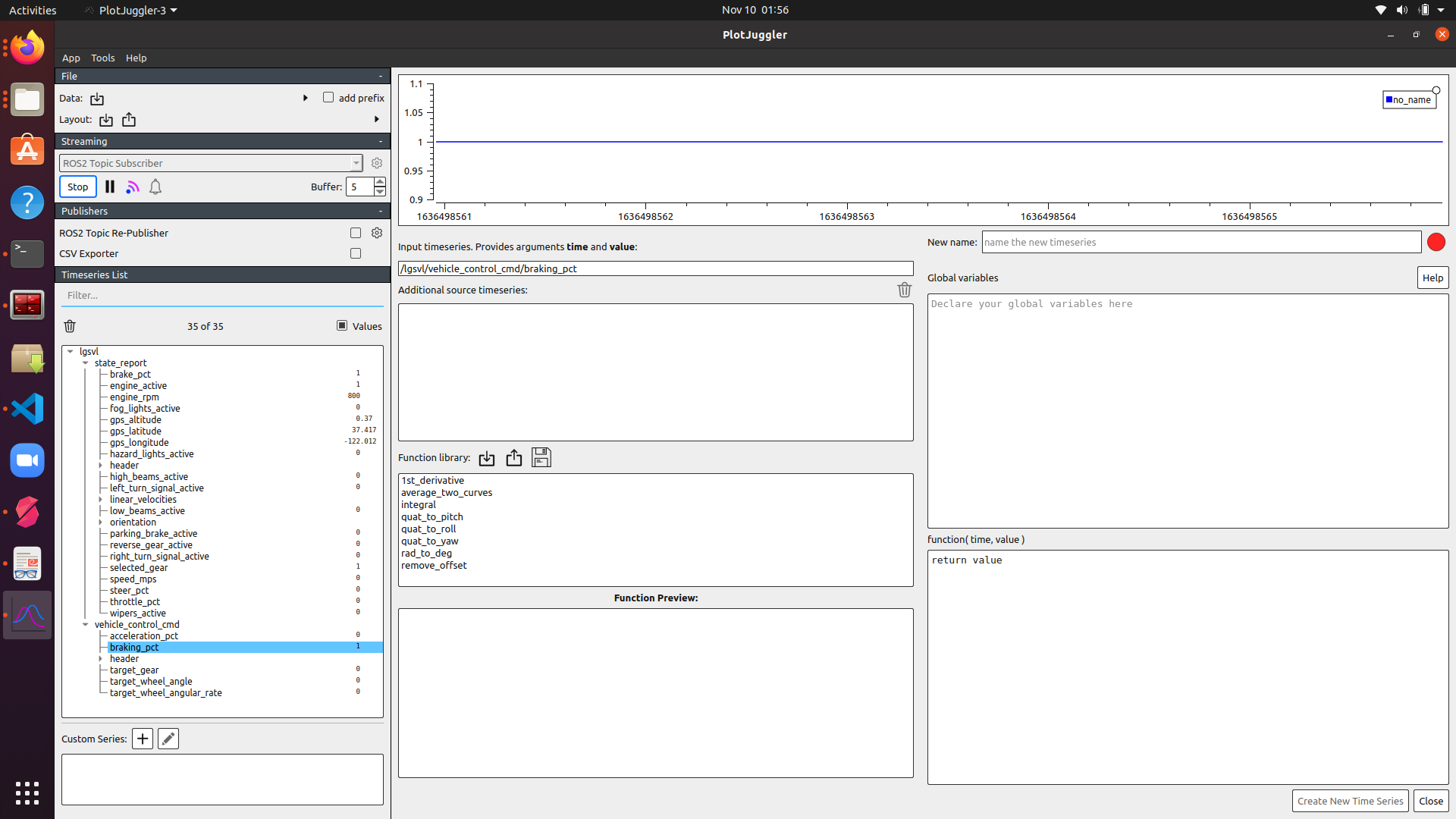Image resolution: width=1456 pixels, height=819 pixels.
Task: Add a new custom series with plus icon
Action: pos(143,739)
